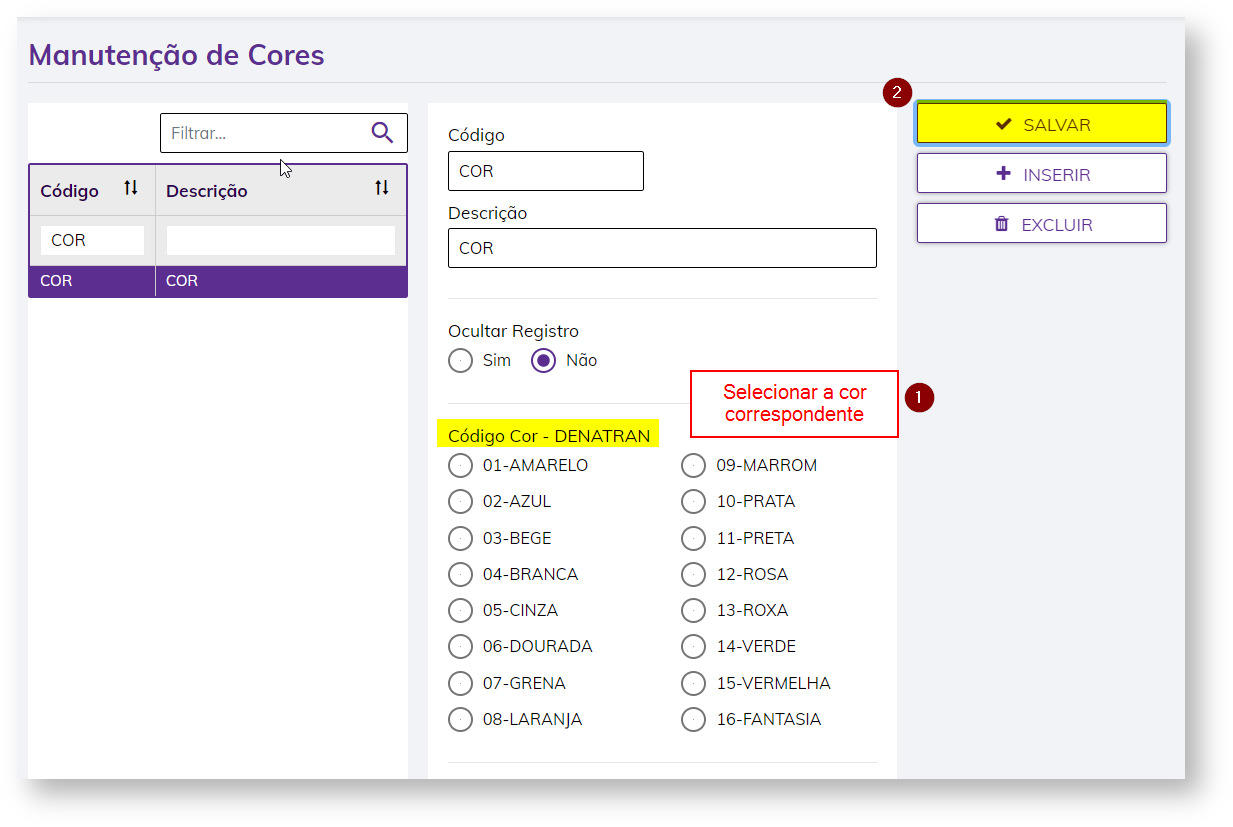Click the Código column filter box
The height and width of the screenshot is (827, 1233).
[92, 241]
